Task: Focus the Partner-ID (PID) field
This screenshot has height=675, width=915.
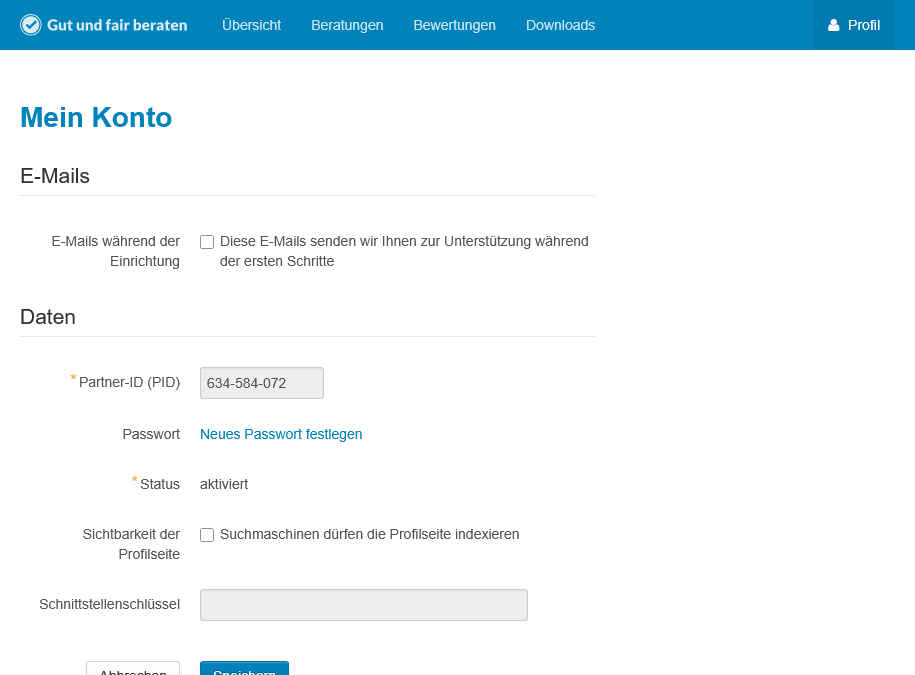Action: coord(262,383)
